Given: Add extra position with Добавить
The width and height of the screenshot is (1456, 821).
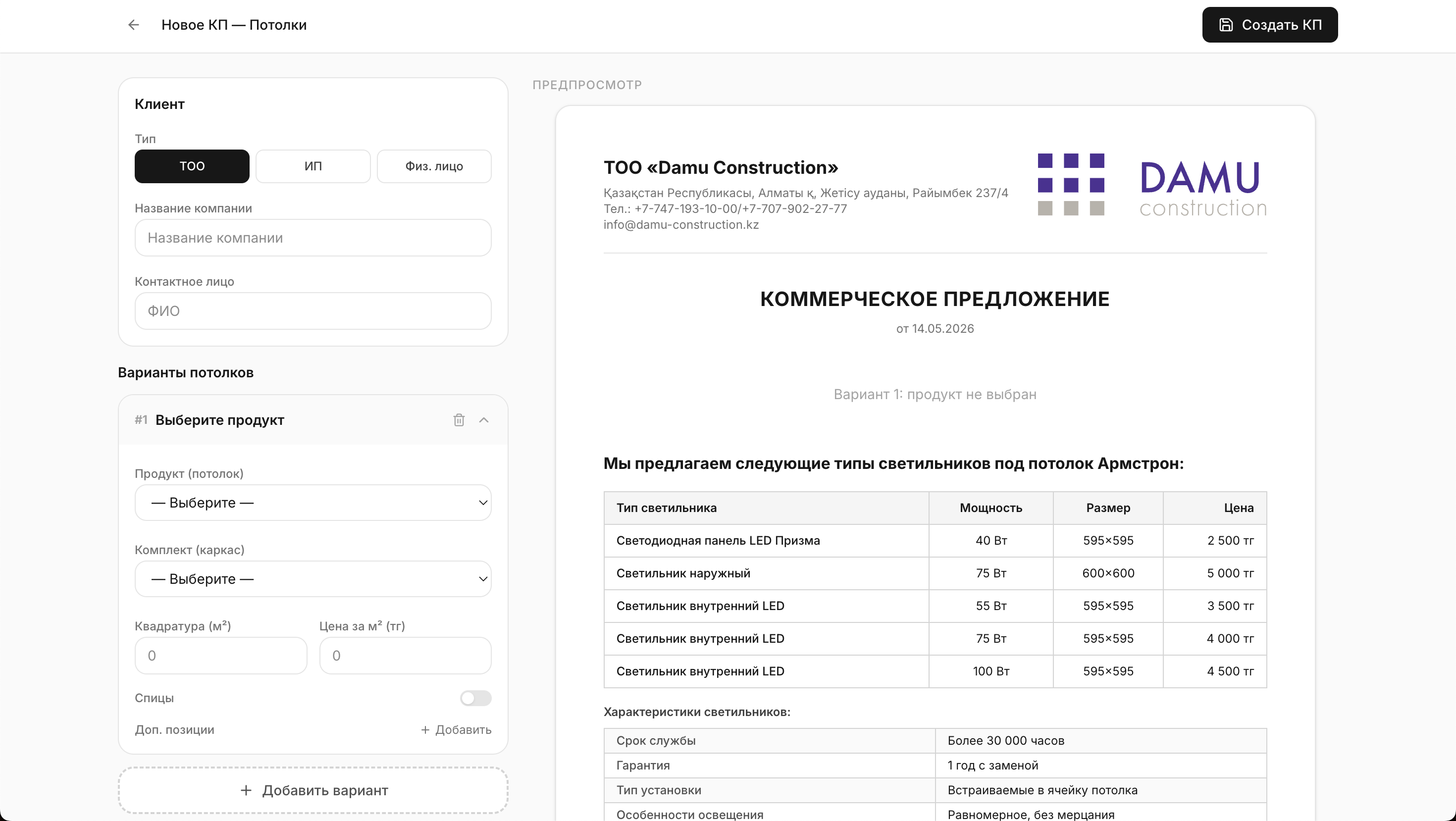Looking at the screenshot, I should tap(456, 729).
